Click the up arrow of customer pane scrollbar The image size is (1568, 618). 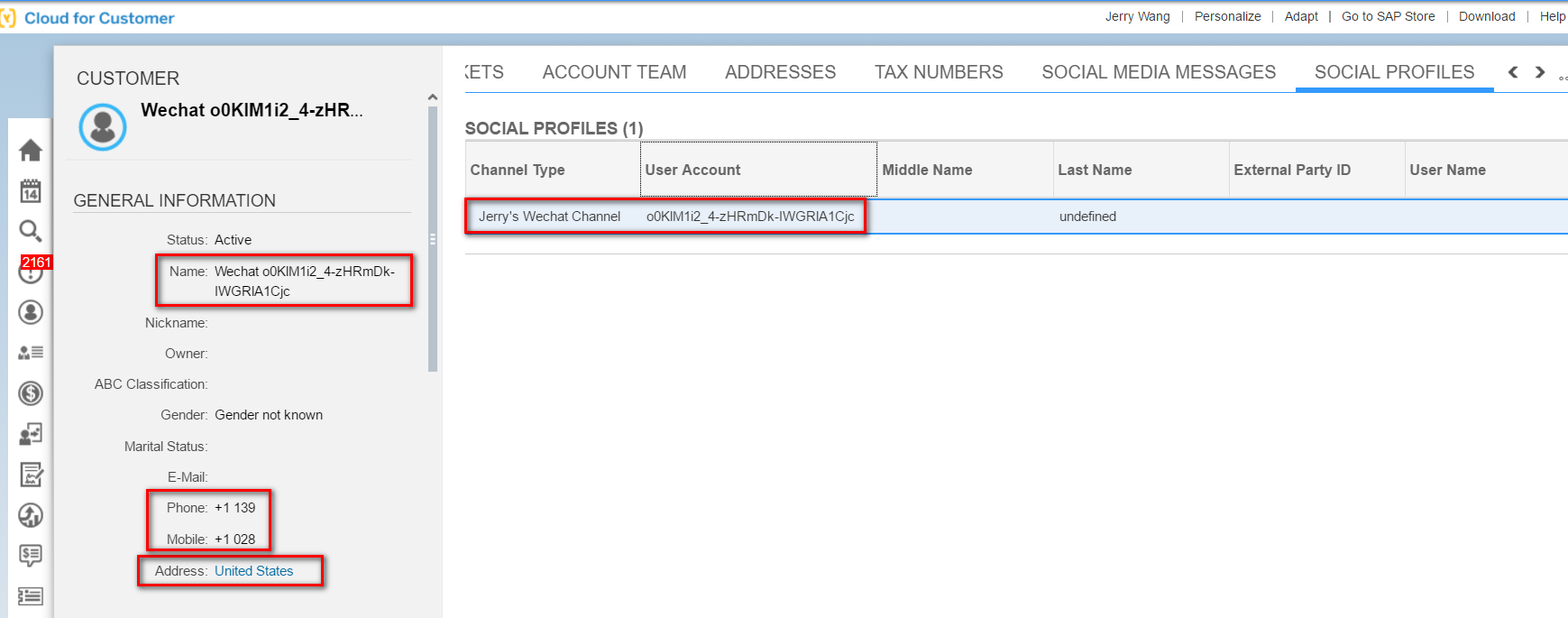[433, 97]
